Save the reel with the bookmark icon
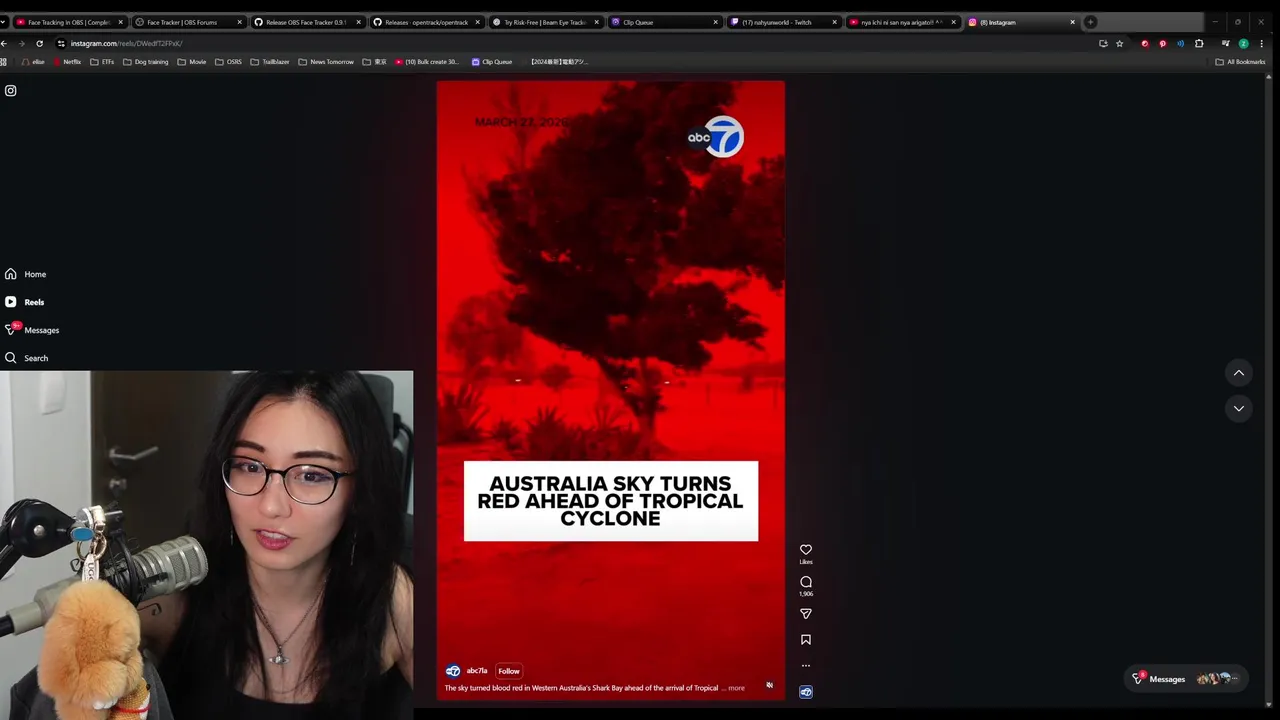Screen dimensions: 1280x720 806,640
